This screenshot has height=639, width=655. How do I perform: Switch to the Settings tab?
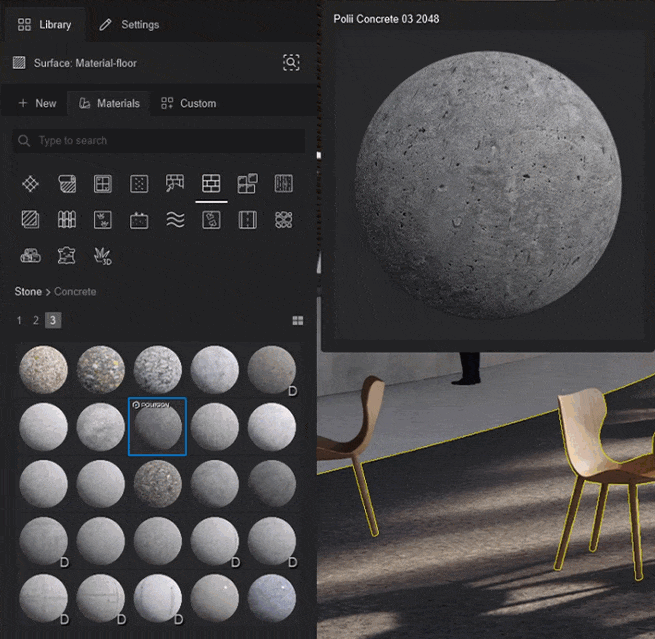129,24
